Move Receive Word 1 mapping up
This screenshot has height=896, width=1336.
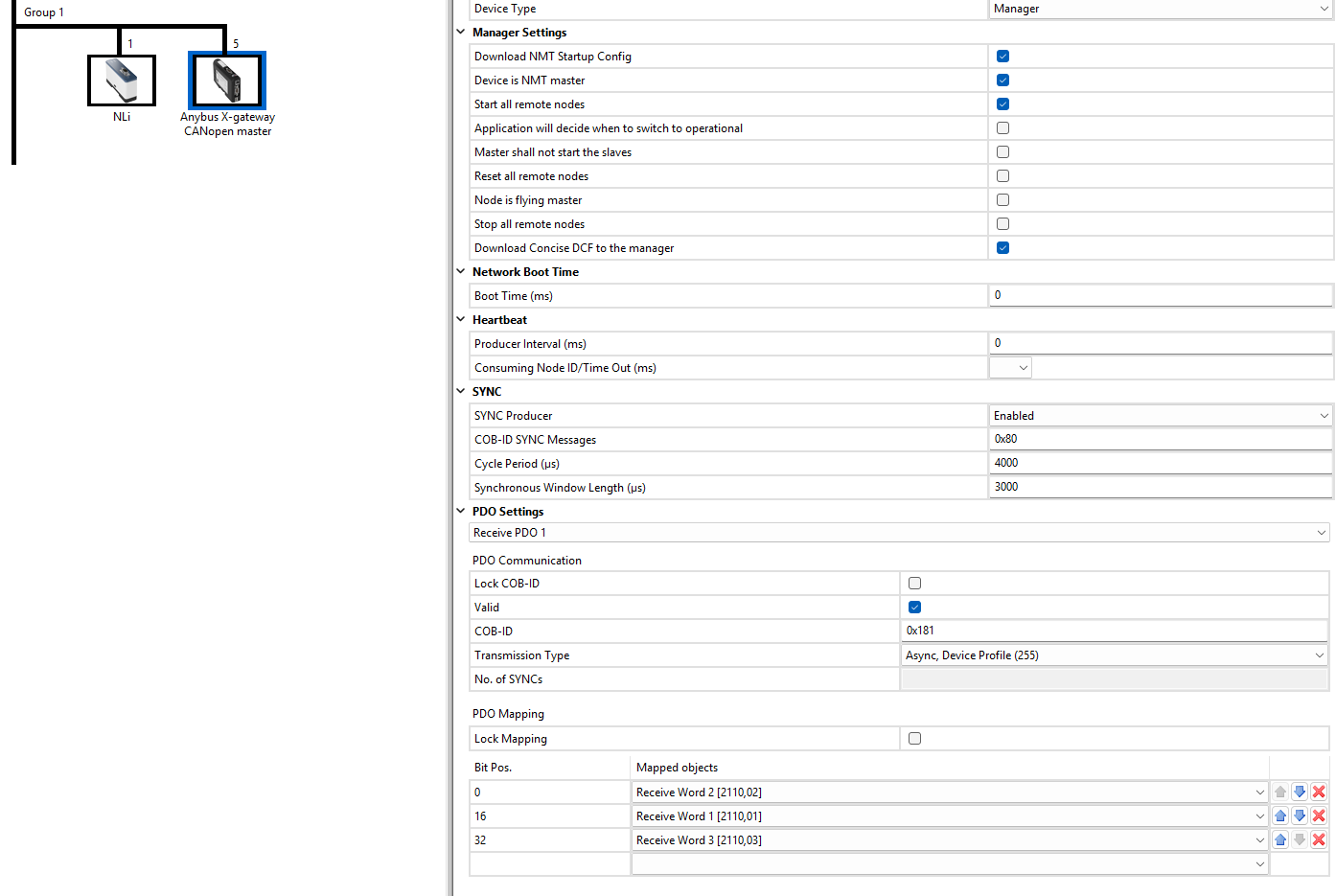[1280, 816]
